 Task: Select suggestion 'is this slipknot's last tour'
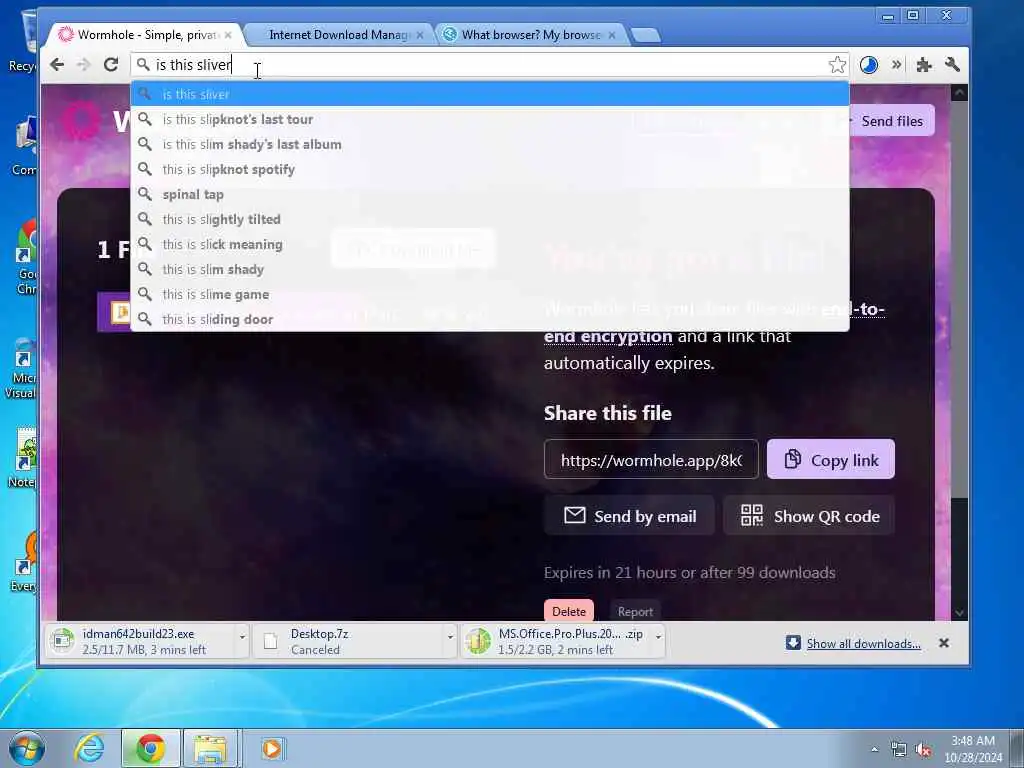click(490, 120)
